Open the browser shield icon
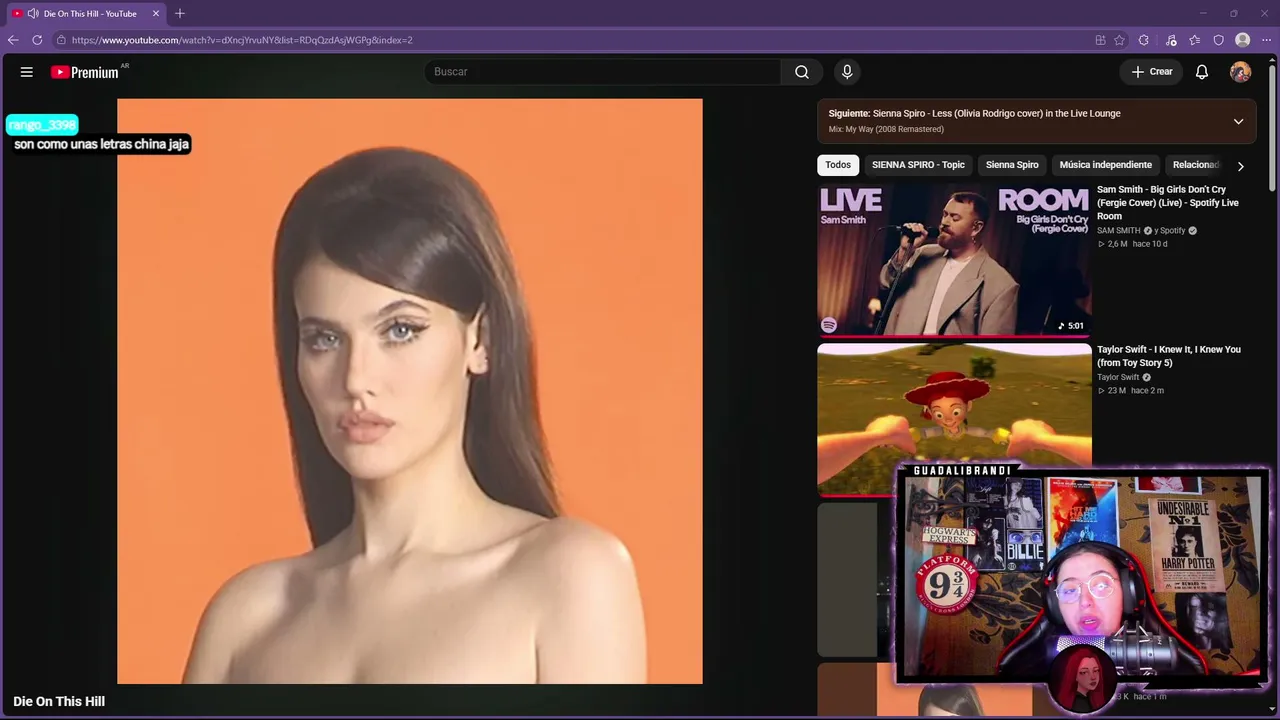 (1218, 40)
